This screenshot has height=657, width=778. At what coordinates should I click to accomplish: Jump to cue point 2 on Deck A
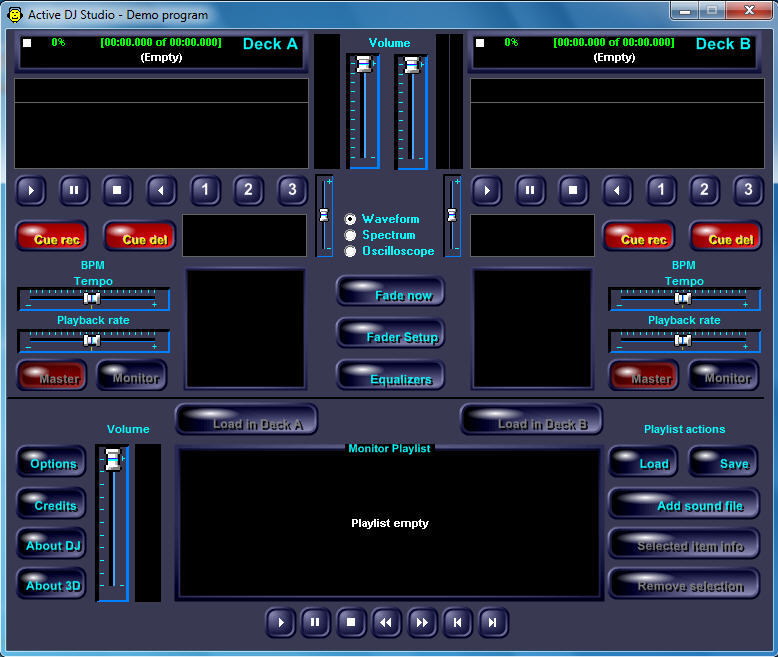click(248, 191)
